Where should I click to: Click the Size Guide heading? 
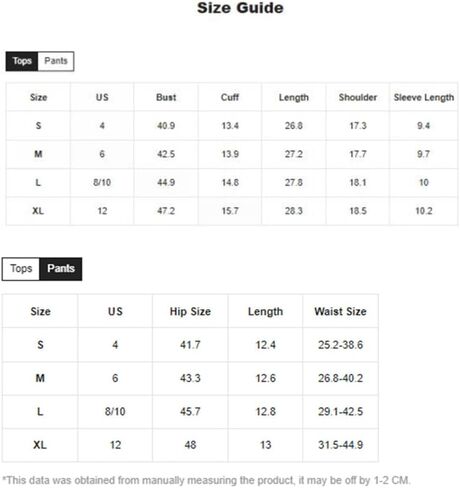coord(240,8)
